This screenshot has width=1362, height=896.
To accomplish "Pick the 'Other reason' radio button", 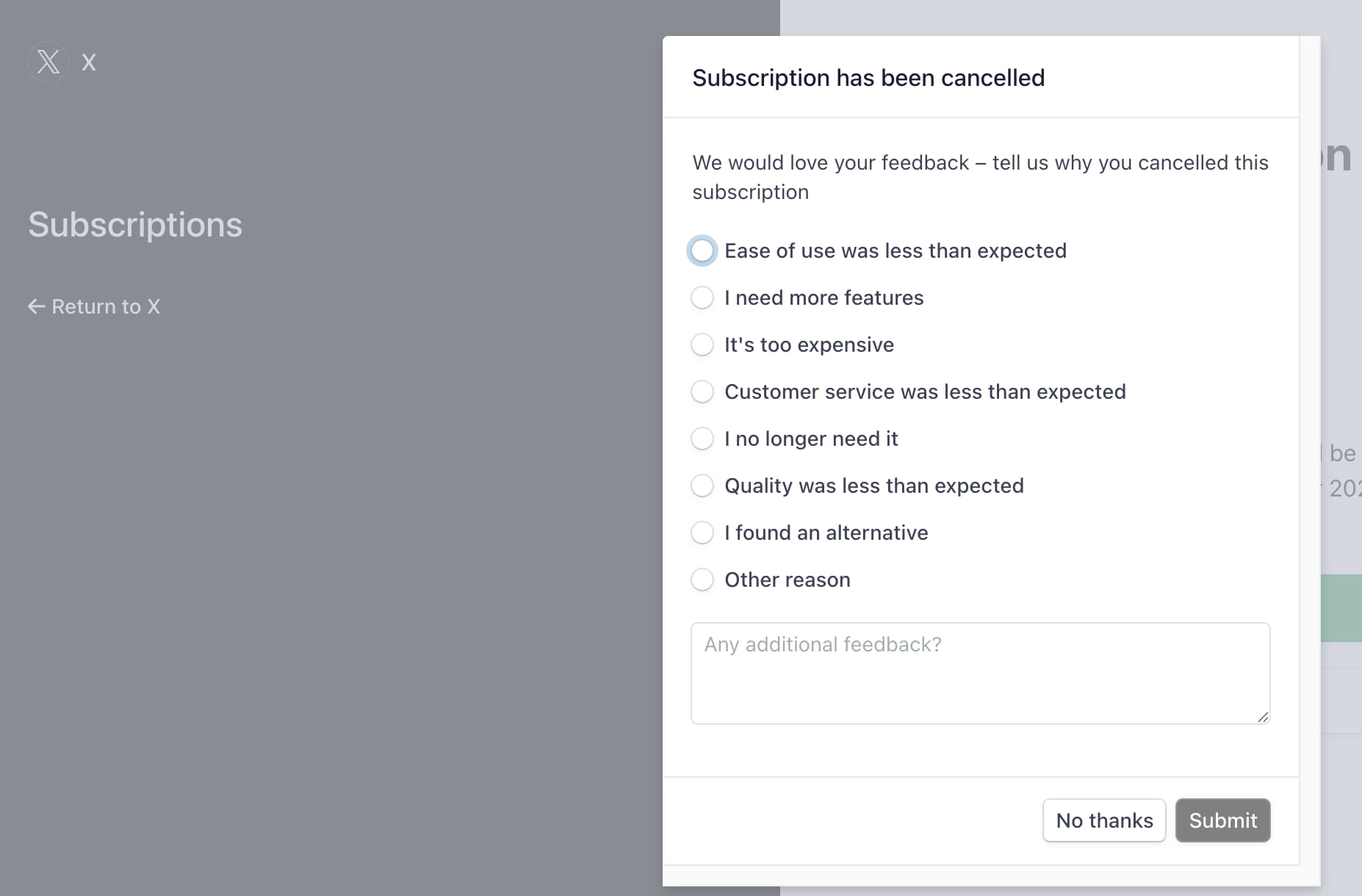I will click(702, 580).
